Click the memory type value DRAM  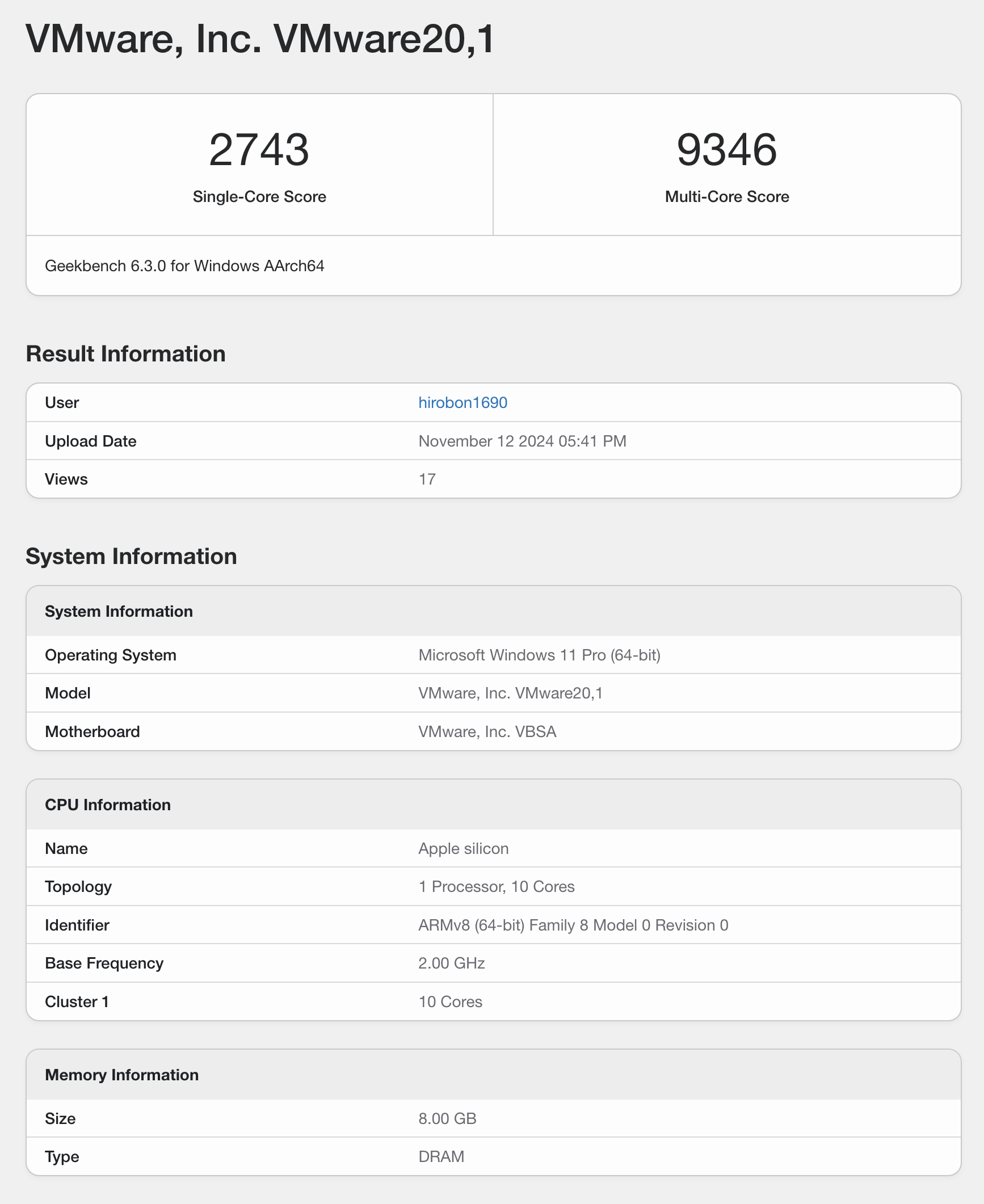pos(441,1156)
